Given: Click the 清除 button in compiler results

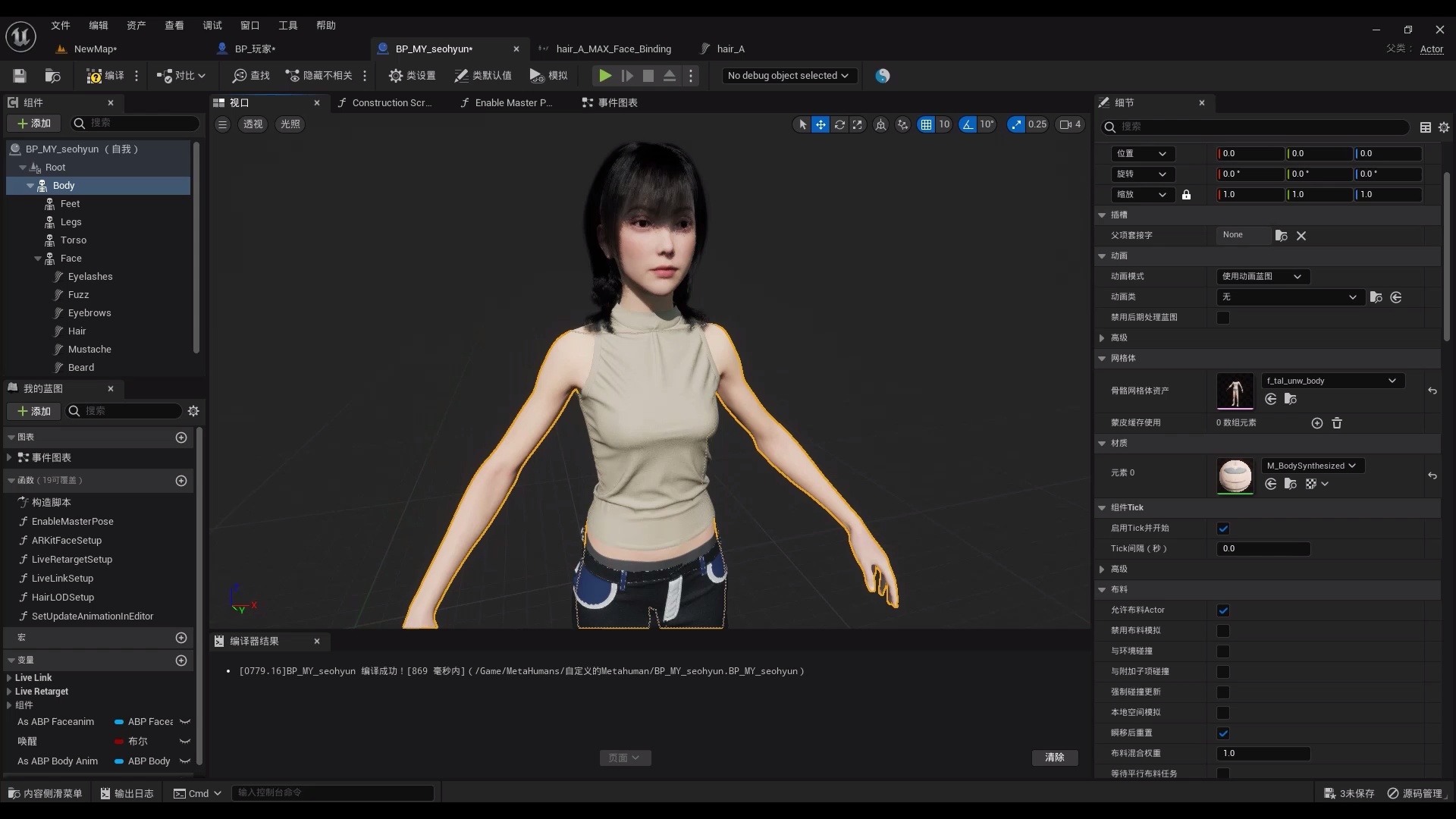Looking at the screenshot, I should [x=1054, y=758].
